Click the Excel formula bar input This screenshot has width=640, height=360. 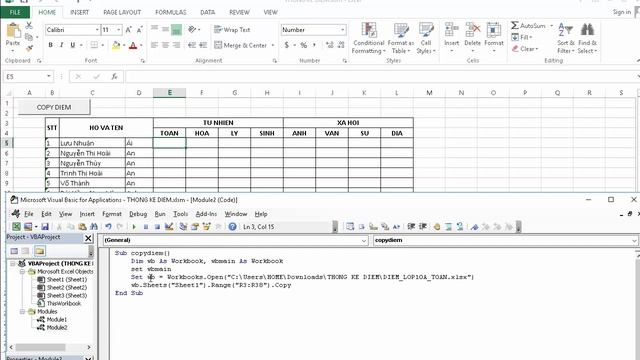(x=380, y=76)
